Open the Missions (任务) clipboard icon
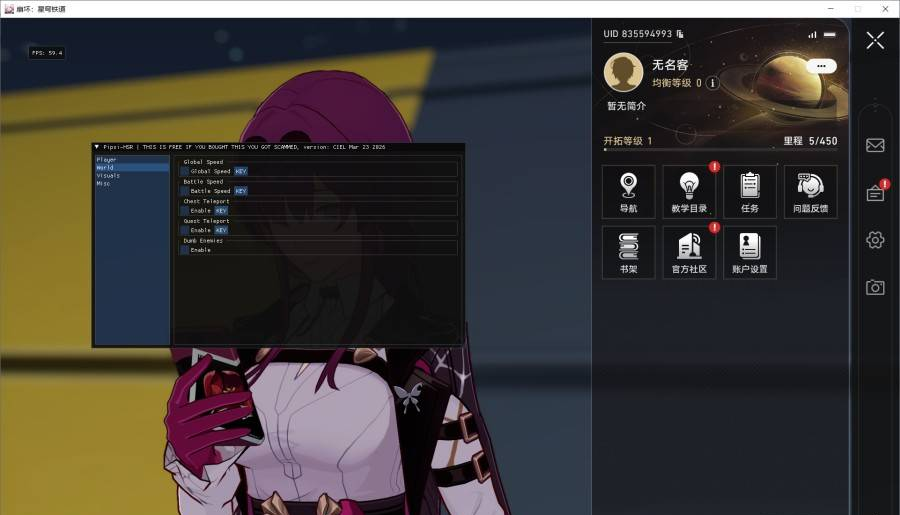Viewport: 900px width, 515px height. coord(750,192)
